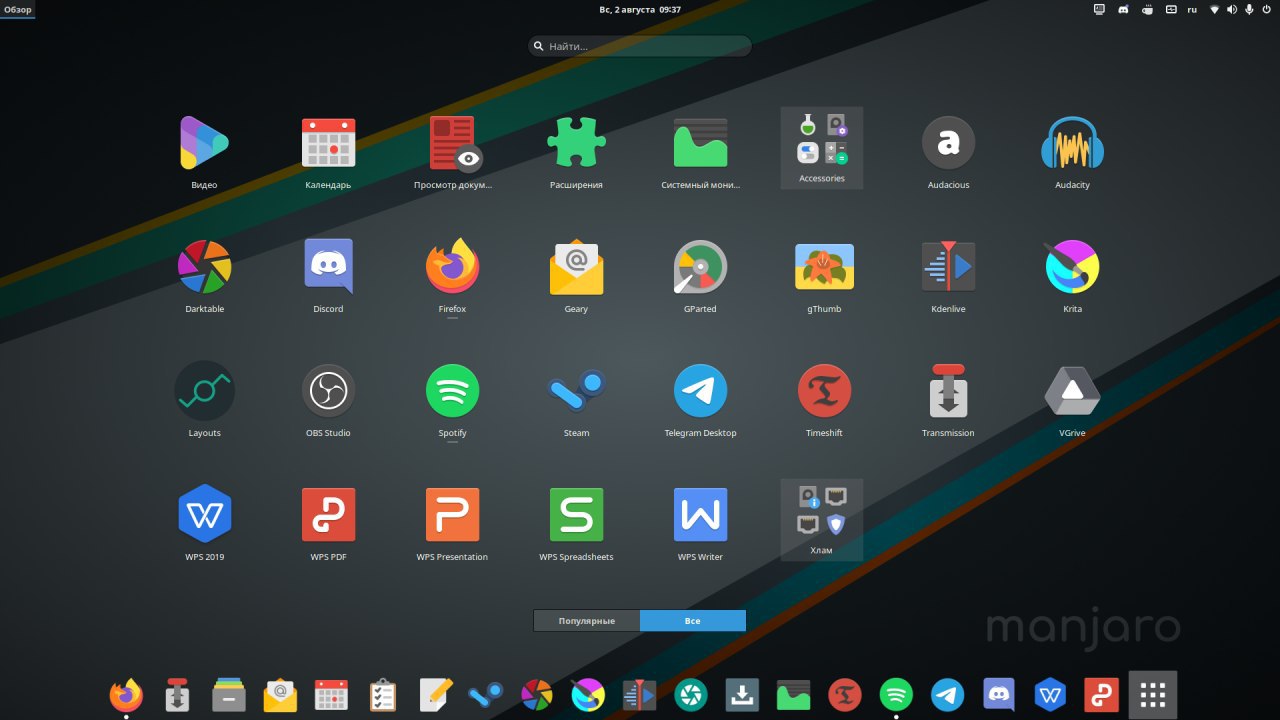Viewport: 1280px width, 720px height.
Task: Click the screen tray icon
Action: tap(1100, 9)
